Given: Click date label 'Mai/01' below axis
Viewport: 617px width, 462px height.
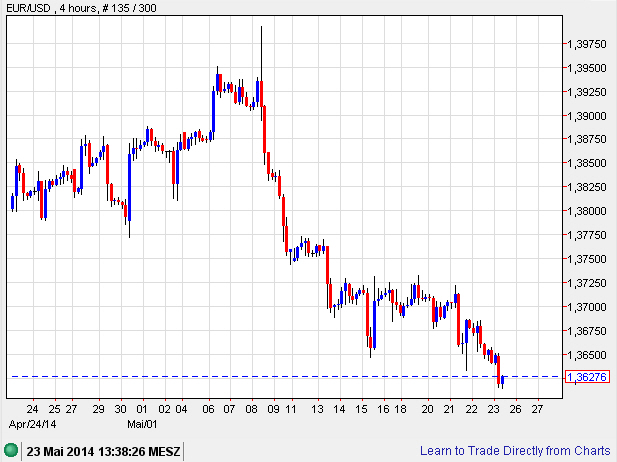Looking at the screenshot, I should click(142, 424).
